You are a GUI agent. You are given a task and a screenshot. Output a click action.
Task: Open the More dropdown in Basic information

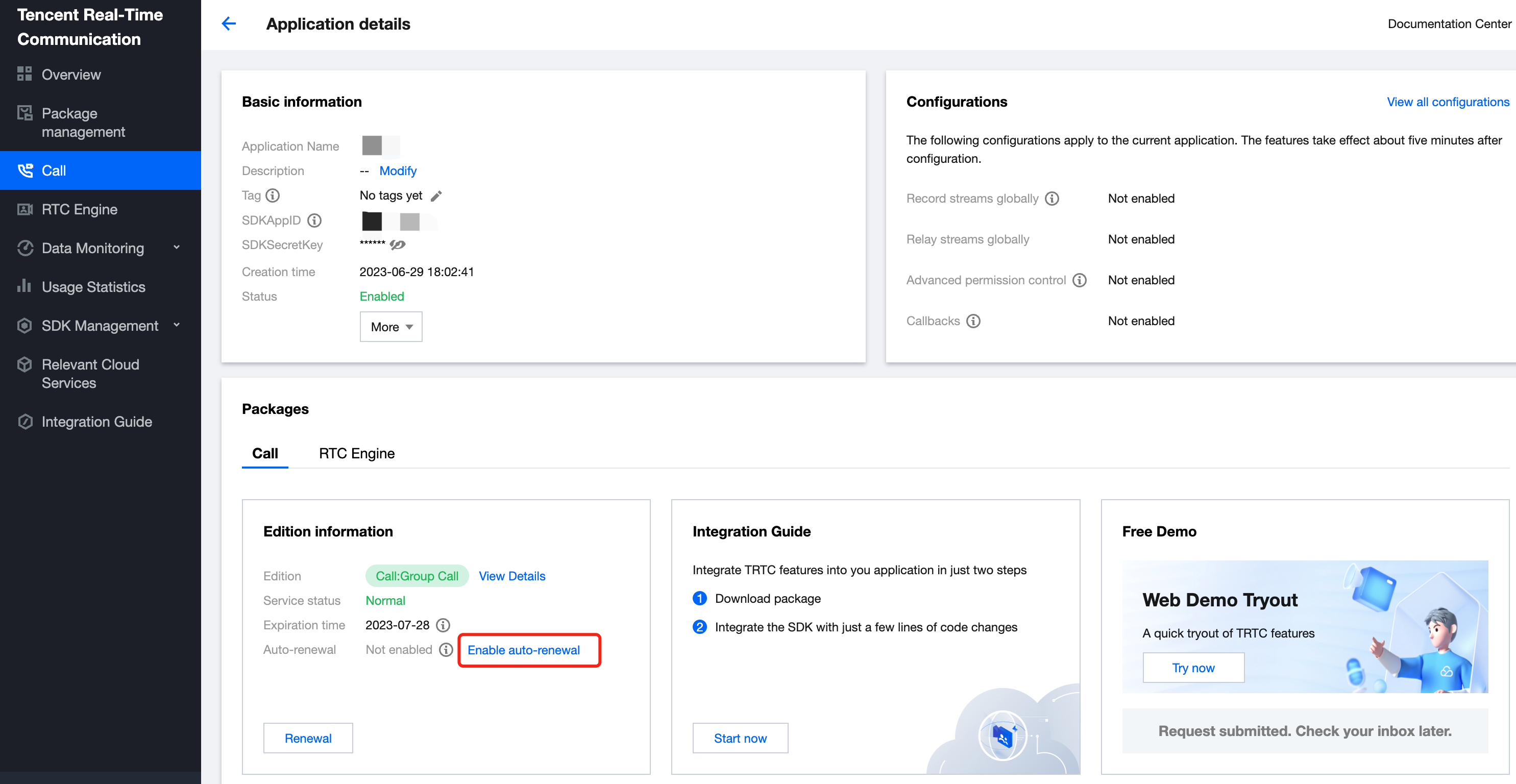[391, 327]
